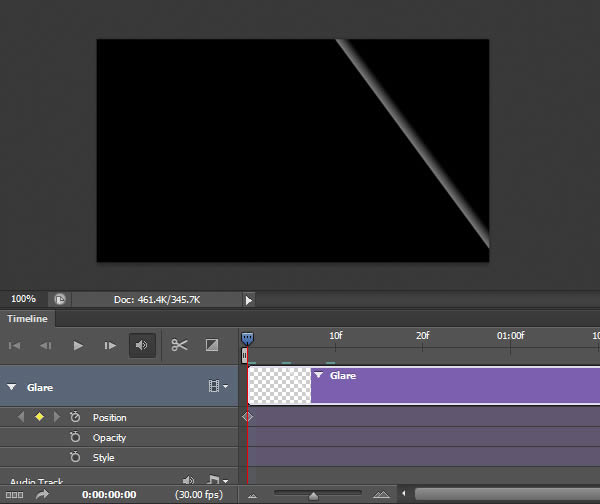Viewport: 600px width, 504px height.
Task: Go to first frame button
Action: click(15, 346)
